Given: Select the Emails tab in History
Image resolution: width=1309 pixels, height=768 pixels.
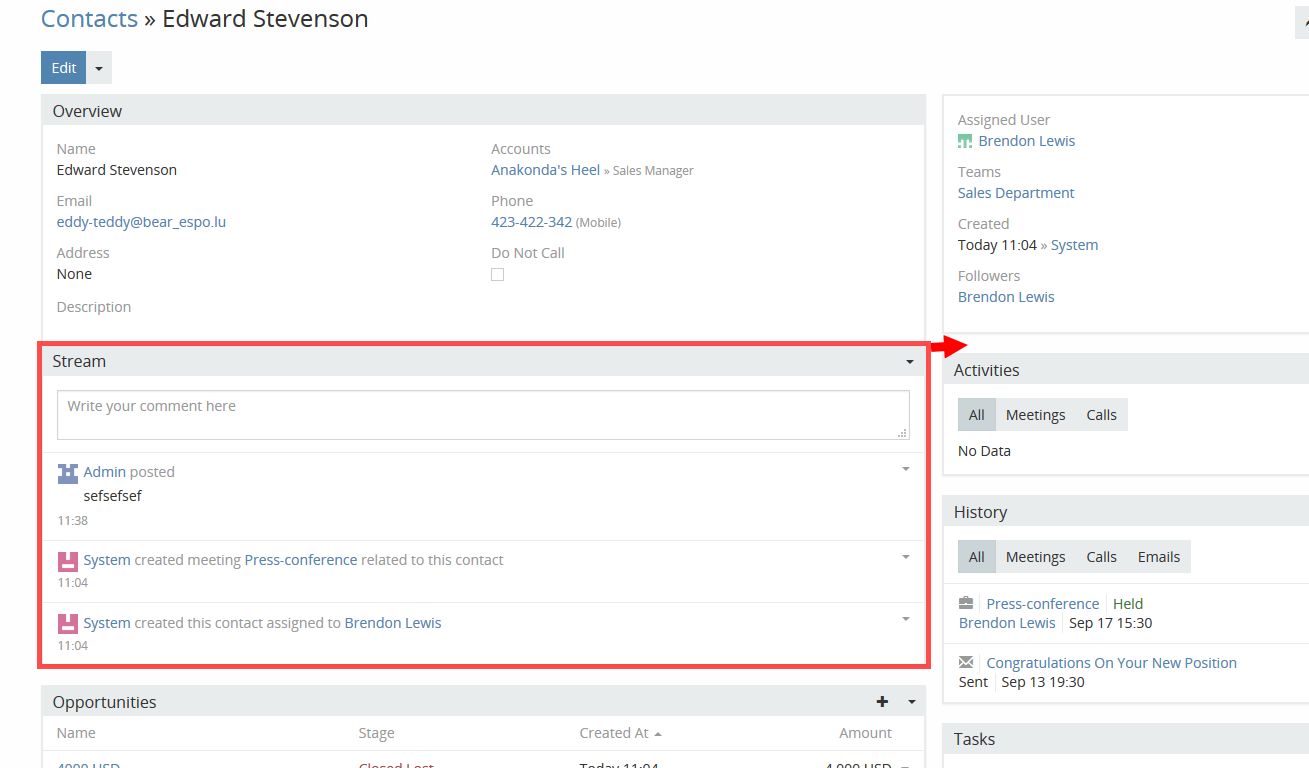Looking at the screenshot, I should click(1158, 557).
